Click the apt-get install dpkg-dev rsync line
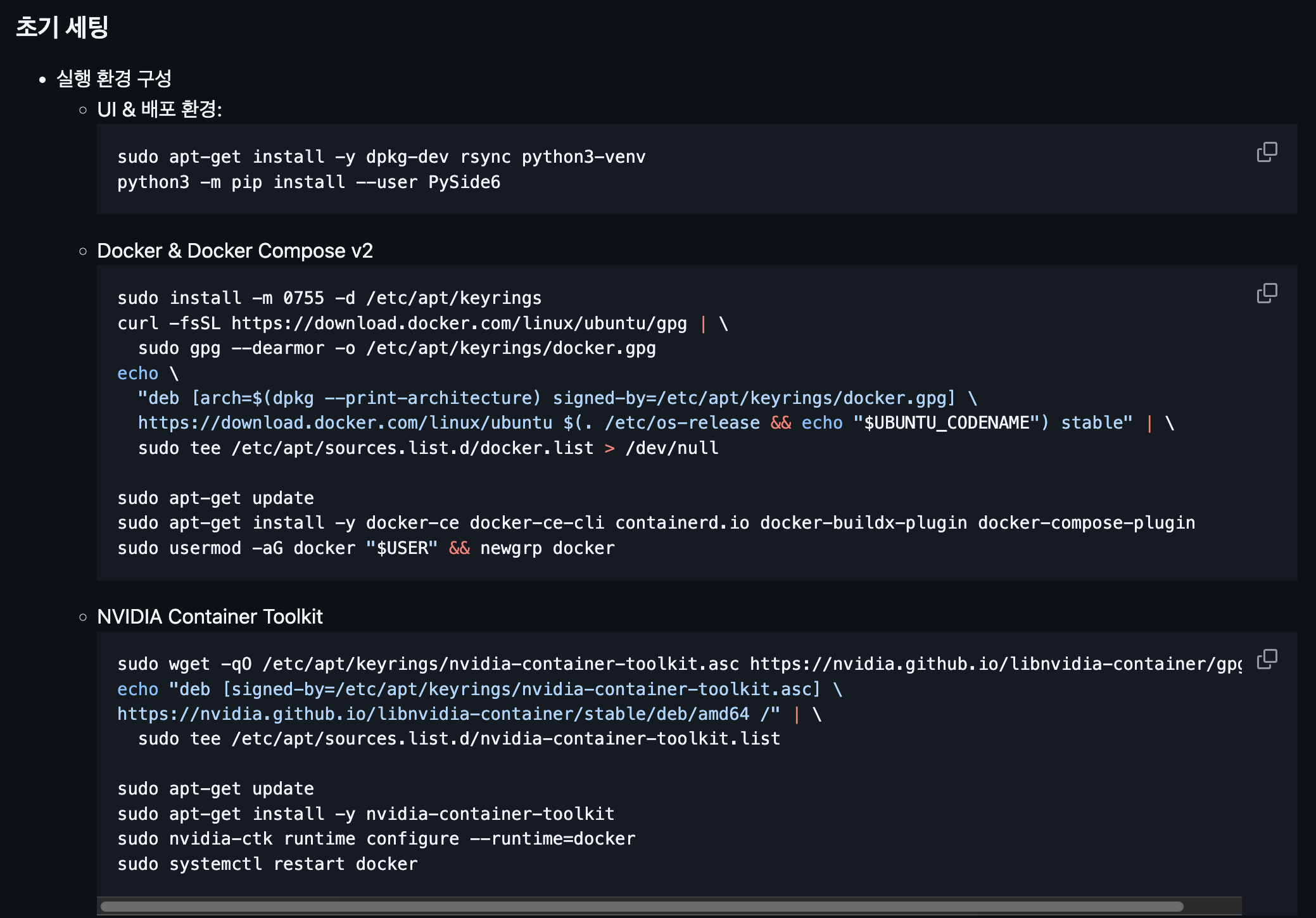The height and width of the screenshot is (918, 1316). pos(381,157)
